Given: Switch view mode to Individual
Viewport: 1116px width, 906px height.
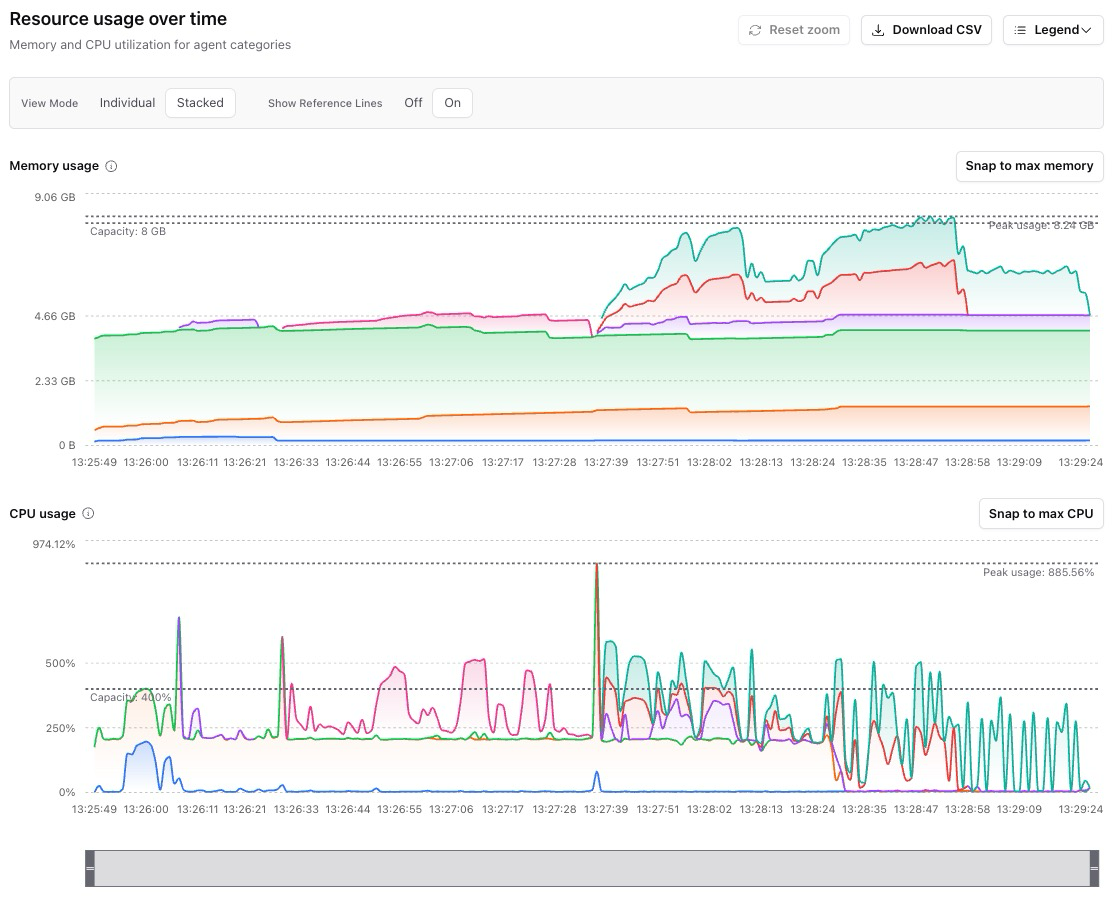Looking at the screenshot, I should point(127,103).
